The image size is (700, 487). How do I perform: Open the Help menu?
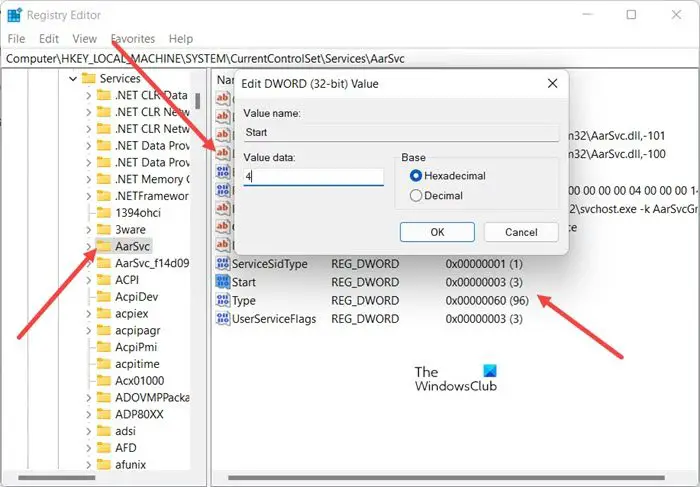coord(181,39)
